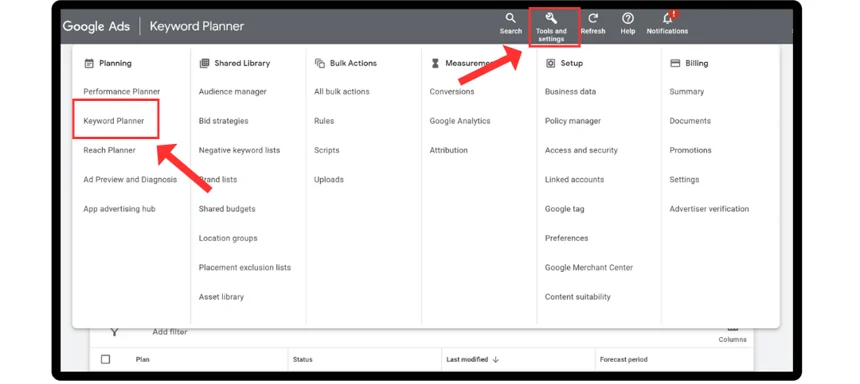Open Shared budgets
Image resolution: width=860 pixels, height=384 pixels.
pos(227,209)
